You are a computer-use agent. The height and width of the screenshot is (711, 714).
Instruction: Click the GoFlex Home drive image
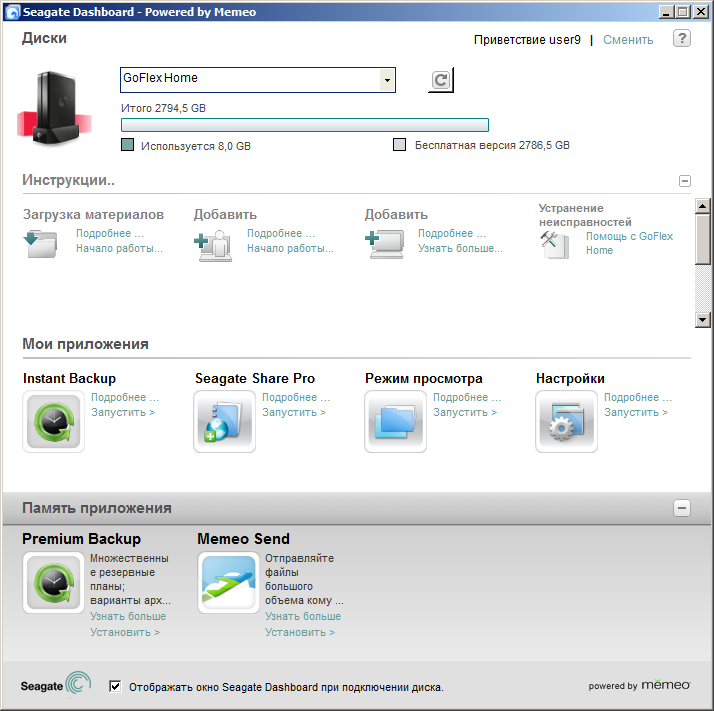(54, 107)
